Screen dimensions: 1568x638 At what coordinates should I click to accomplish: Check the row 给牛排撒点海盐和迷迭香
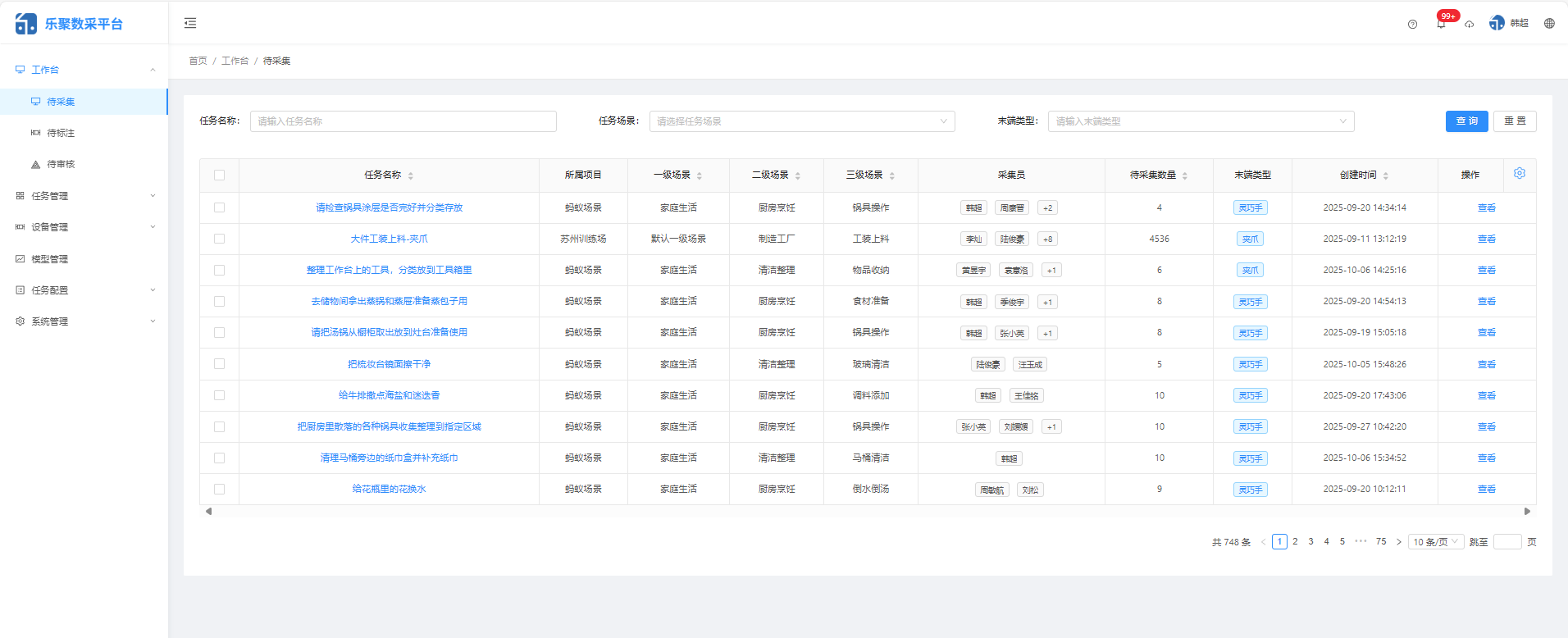pos(219,395)
